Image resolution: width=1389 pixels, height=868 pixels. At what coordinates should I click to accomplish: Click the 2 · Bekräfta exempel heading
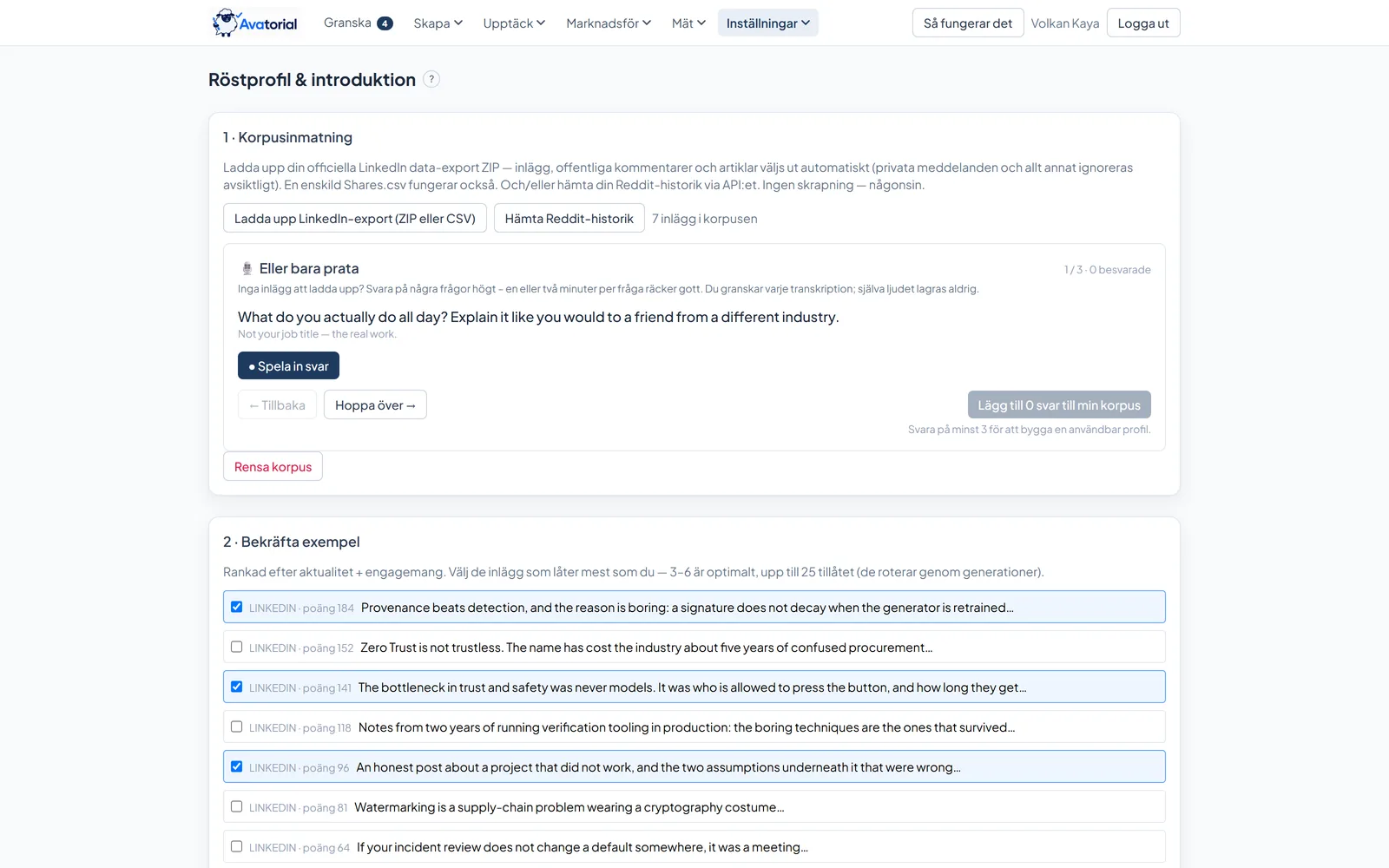[291, 542]
